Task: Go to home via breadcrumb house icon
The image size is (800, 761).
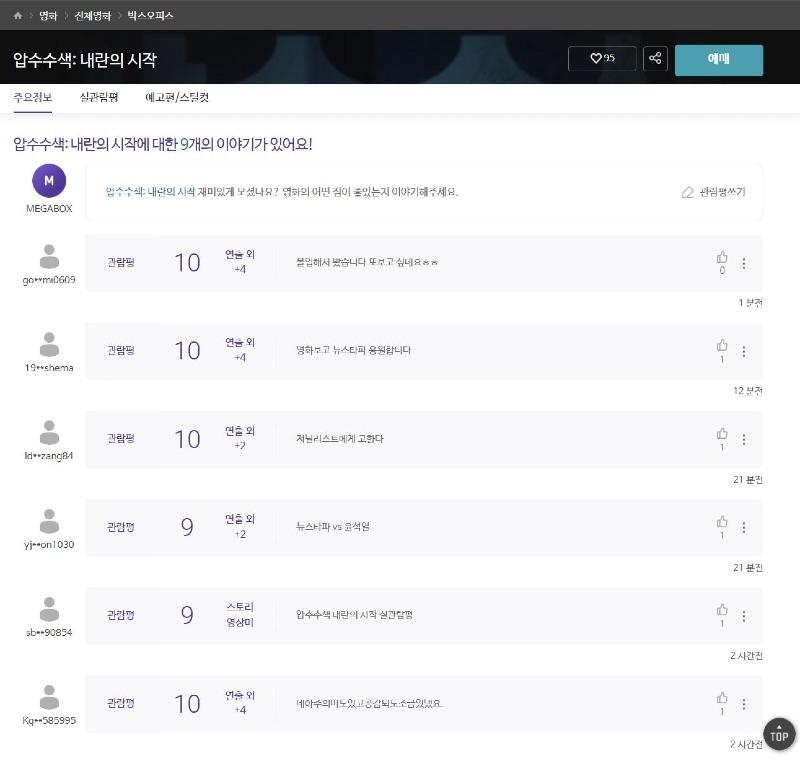Action: (18, 15)
